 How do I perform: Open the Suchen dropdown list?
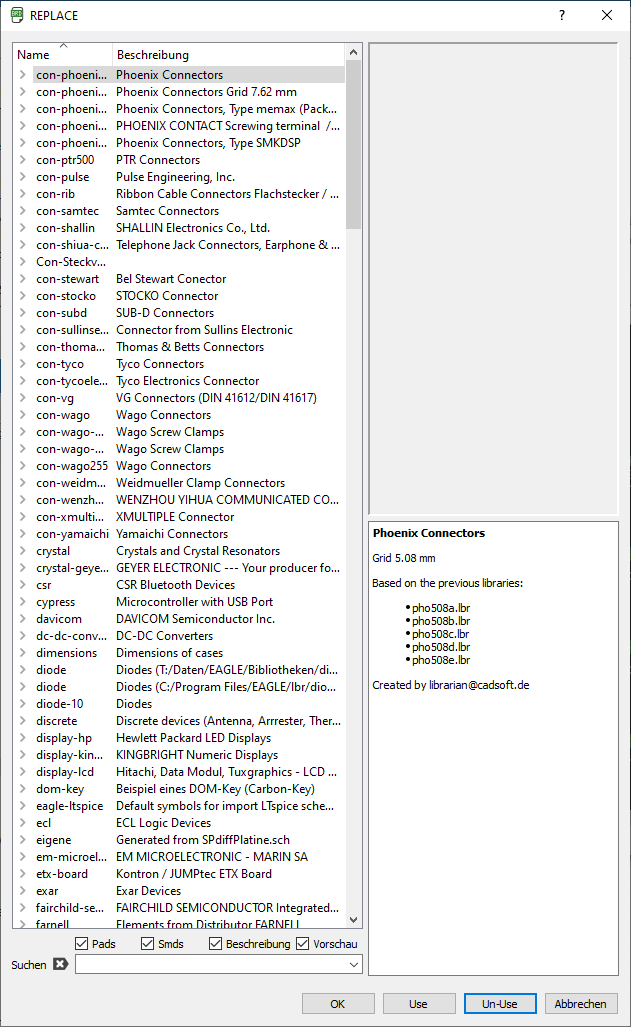pyautogui.click(x=354, y=964)
